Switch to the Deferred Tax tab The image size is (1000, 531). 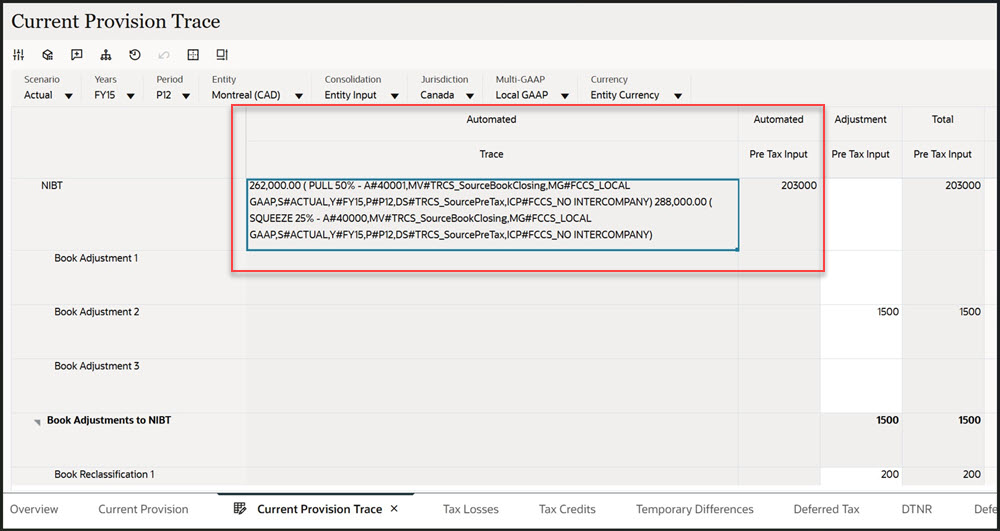(x=827, y=509)
